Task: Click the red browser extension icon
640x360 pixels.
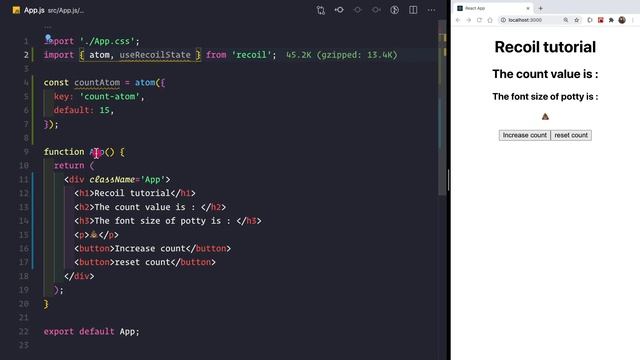Action: tap(600, 20)
